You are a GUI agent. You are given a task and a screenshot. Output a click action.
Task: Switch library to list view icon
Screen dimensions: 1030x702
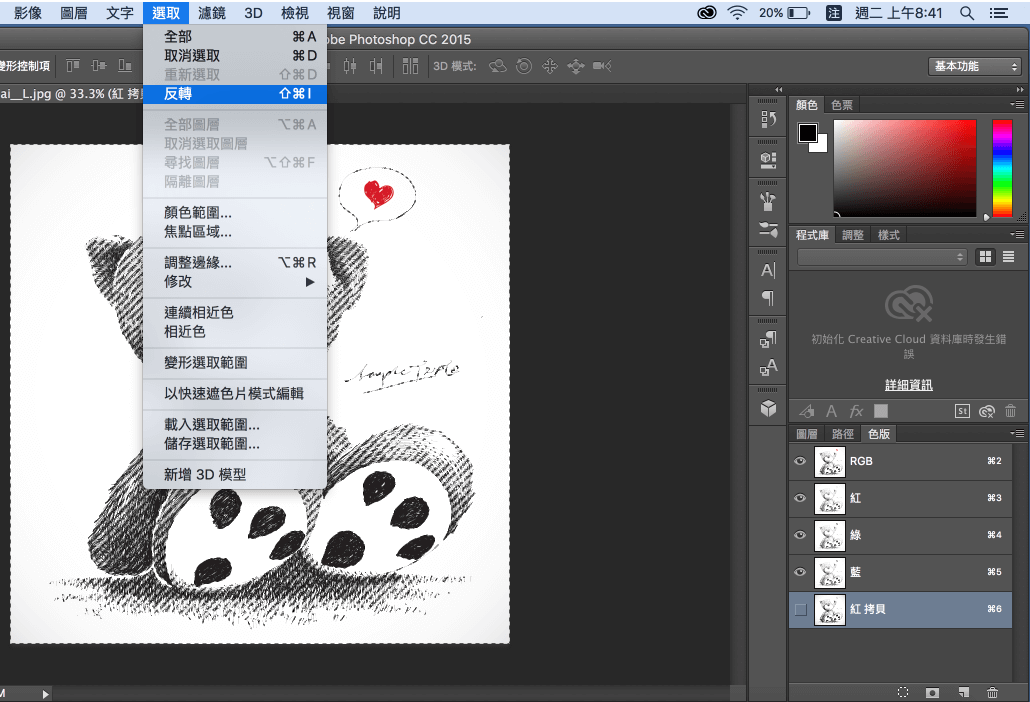pyautogui.click(x=1008, y=257)
